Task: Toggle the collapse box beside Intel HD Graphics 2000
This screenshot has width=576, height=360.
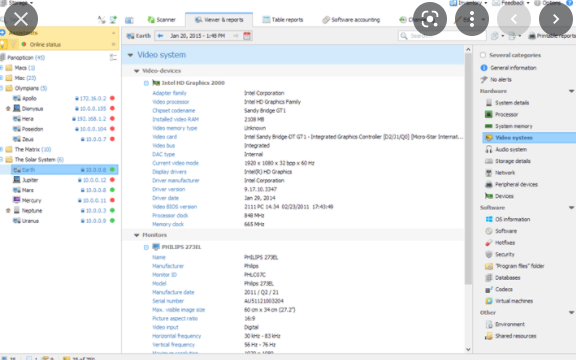Action: pyautogui.click(x=146, y=83)
